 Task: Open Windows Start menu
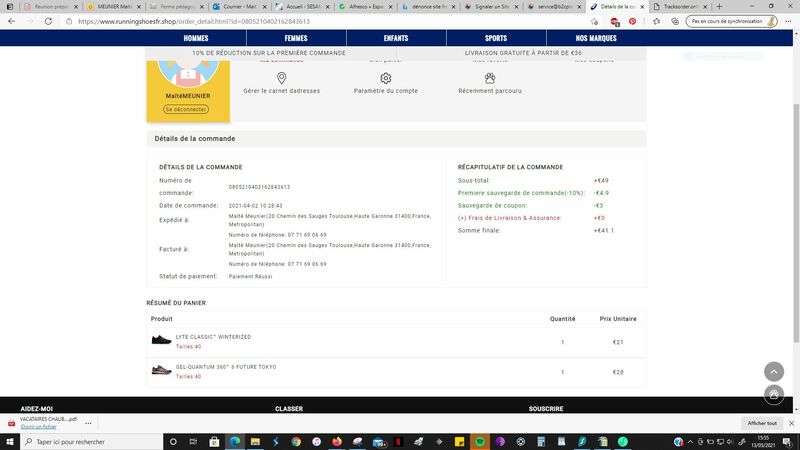click(9, 442)
